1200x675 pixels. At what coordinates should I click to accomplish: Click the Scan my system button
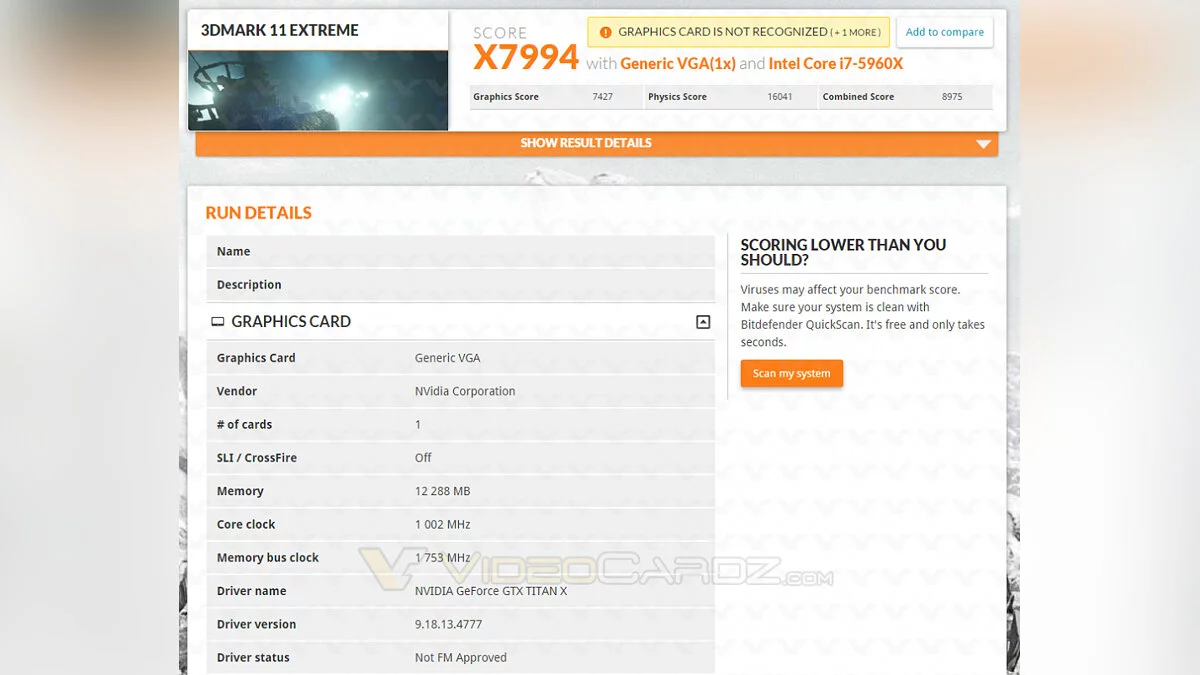point(792,374)
